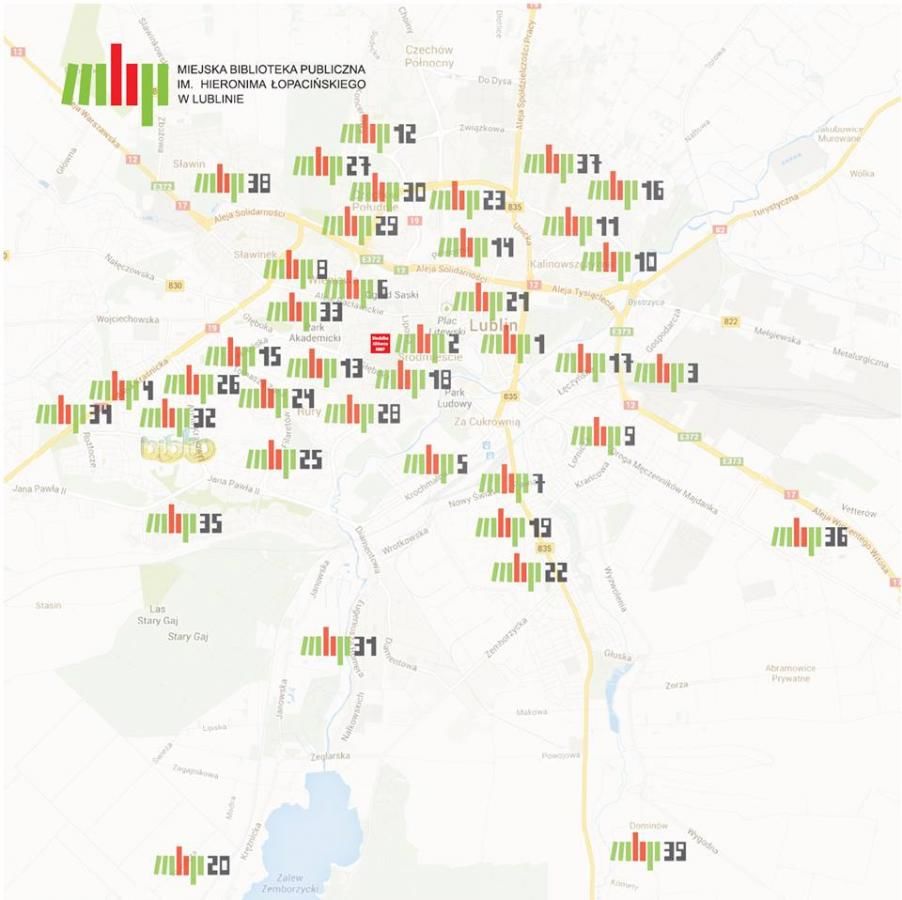Click branch marker 20 near Zalew Zemborzycki

tap(192, 864)
